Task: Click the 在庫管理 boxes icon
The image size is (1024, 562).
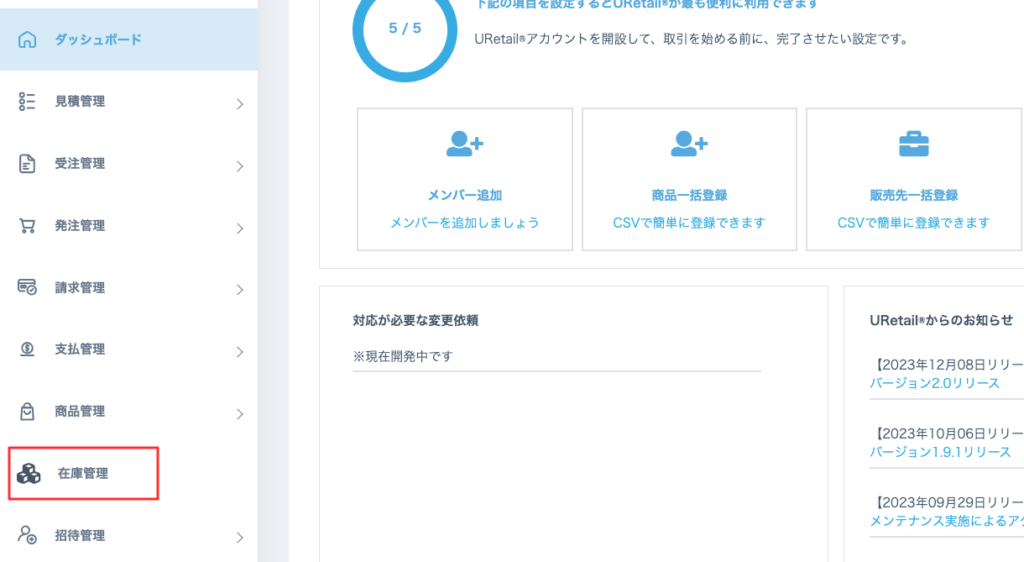Action: pos(29,474)
